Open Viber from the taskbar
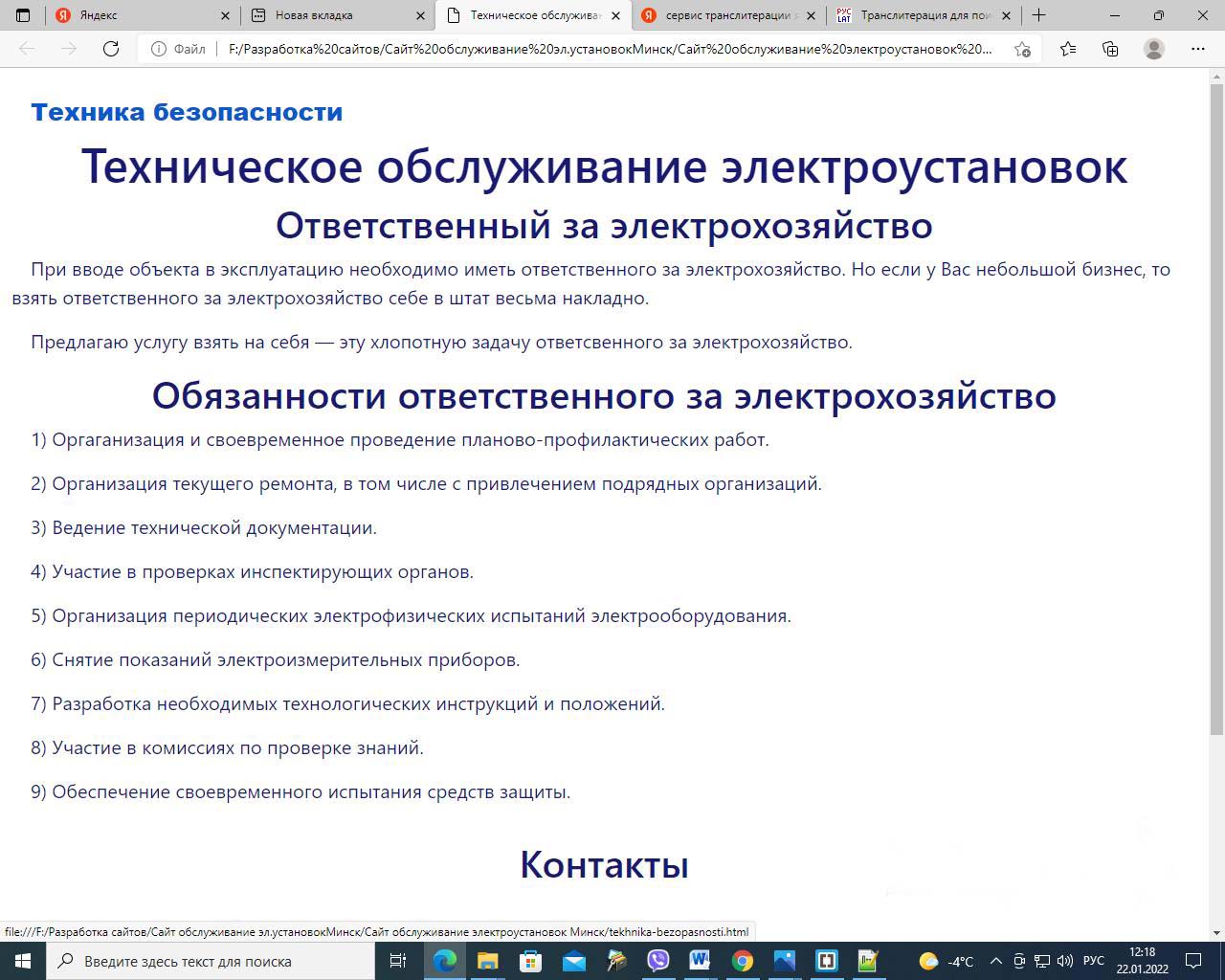This screenshot has height=980, width=1225. coord(658,961)
